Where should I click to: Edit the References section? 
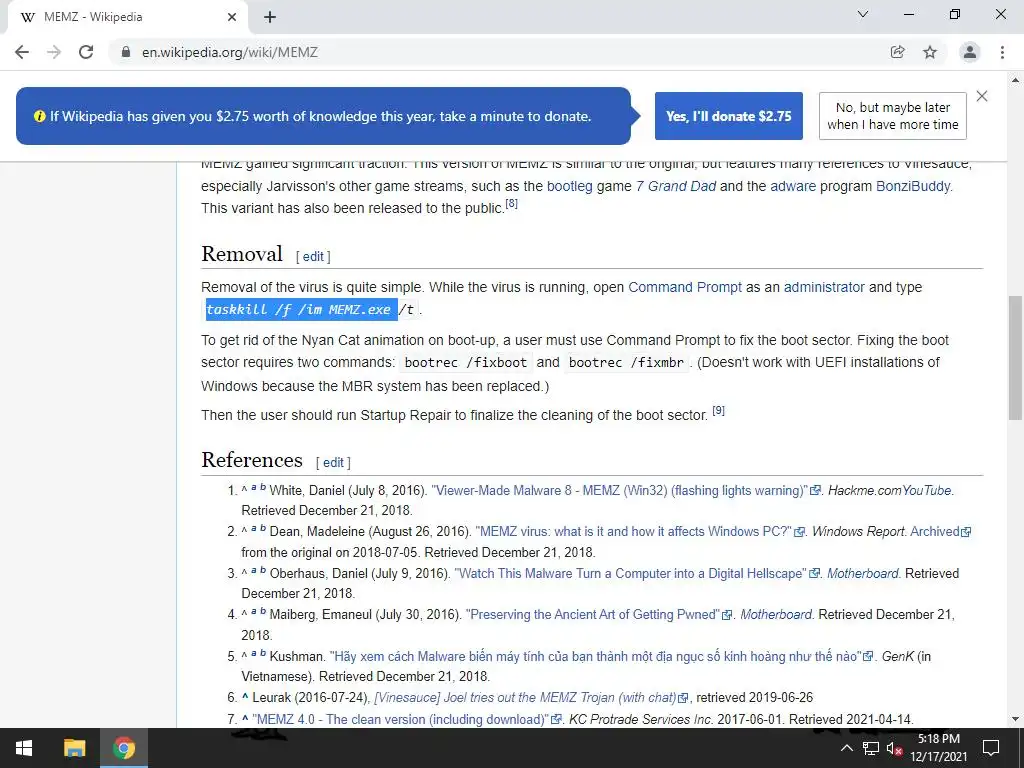coord(333,462)
